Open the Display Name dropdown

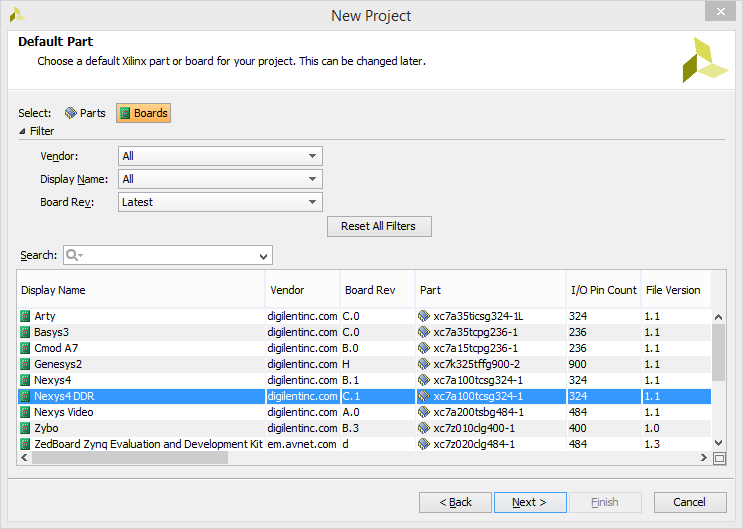pyautogui.click(x=220, y=179)
